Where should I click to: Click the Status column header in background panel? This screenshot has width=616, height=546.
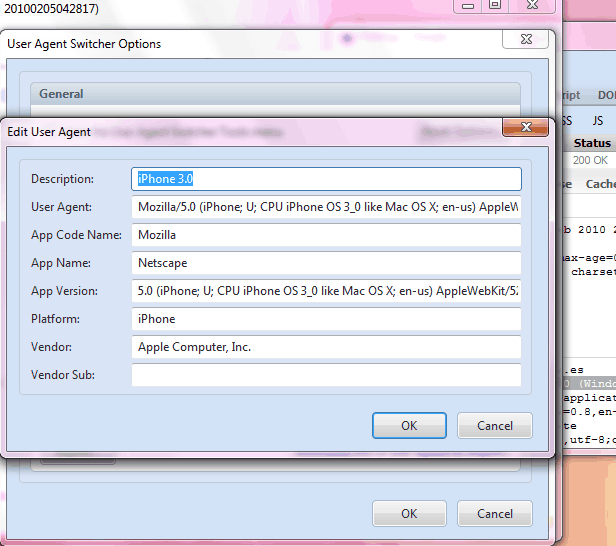click(x=592, y=143)
